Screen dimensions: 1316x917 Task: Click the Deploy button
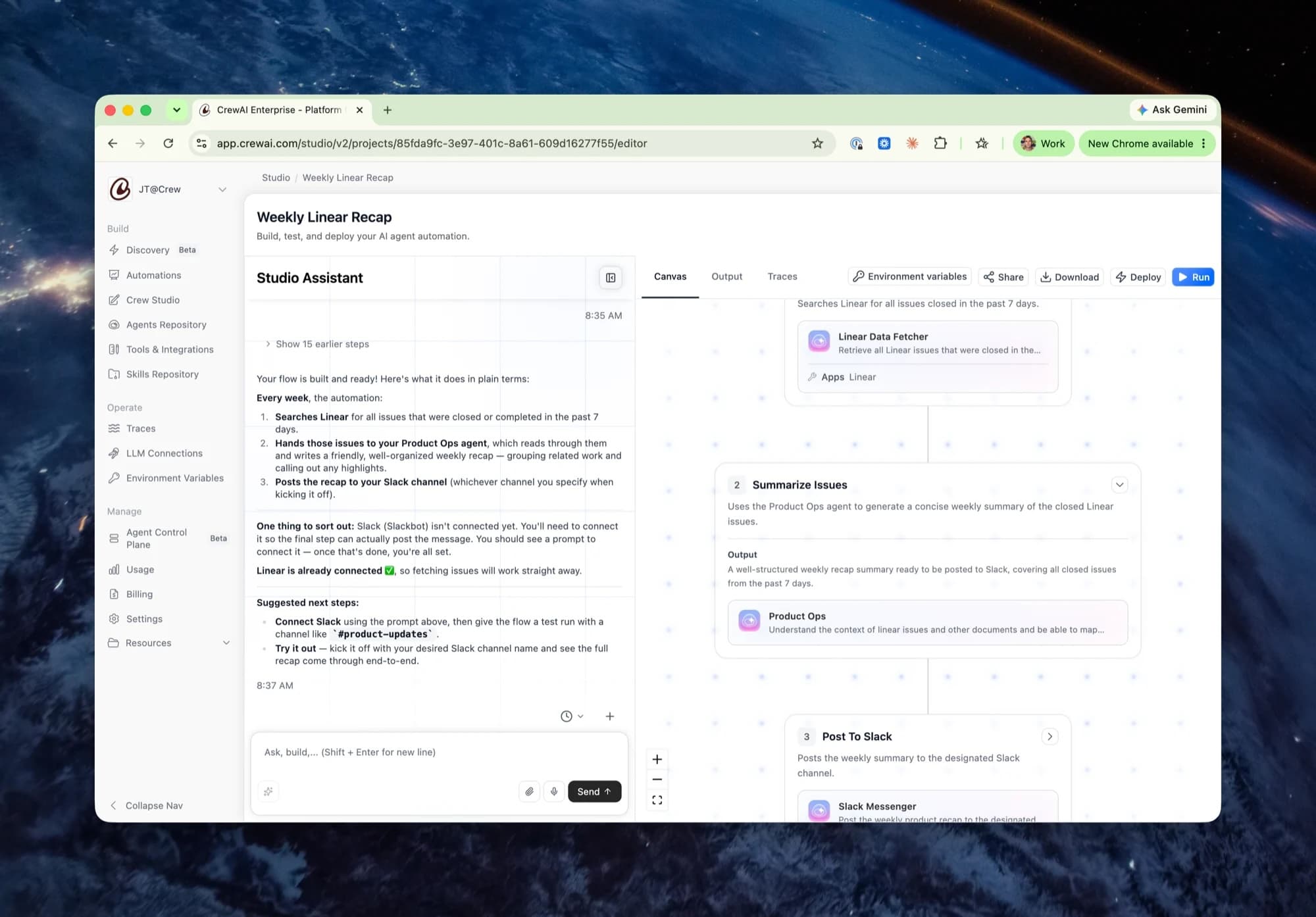1138,277
